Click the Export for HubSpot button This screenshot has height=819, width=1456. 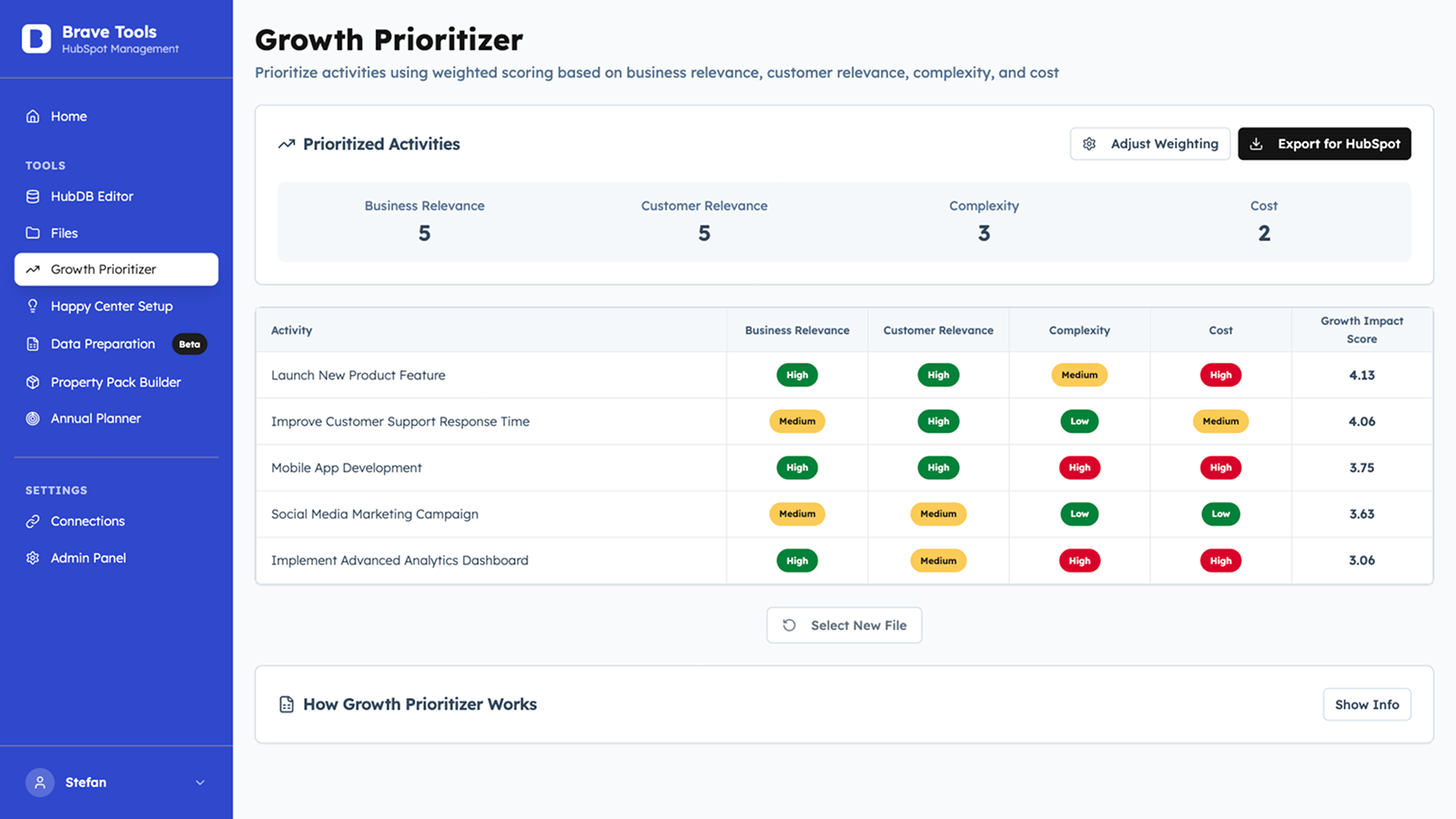[1324, 143]
